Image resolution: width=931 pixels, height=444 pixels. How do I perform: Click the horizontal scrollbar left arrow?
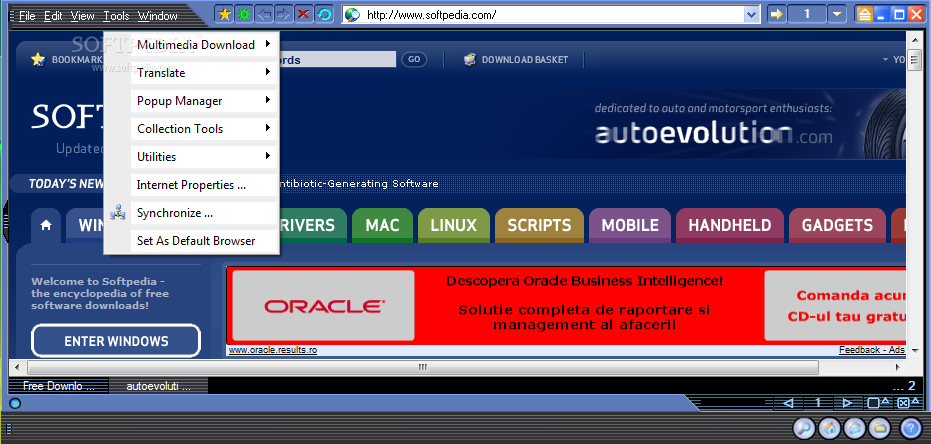point(17,367)
